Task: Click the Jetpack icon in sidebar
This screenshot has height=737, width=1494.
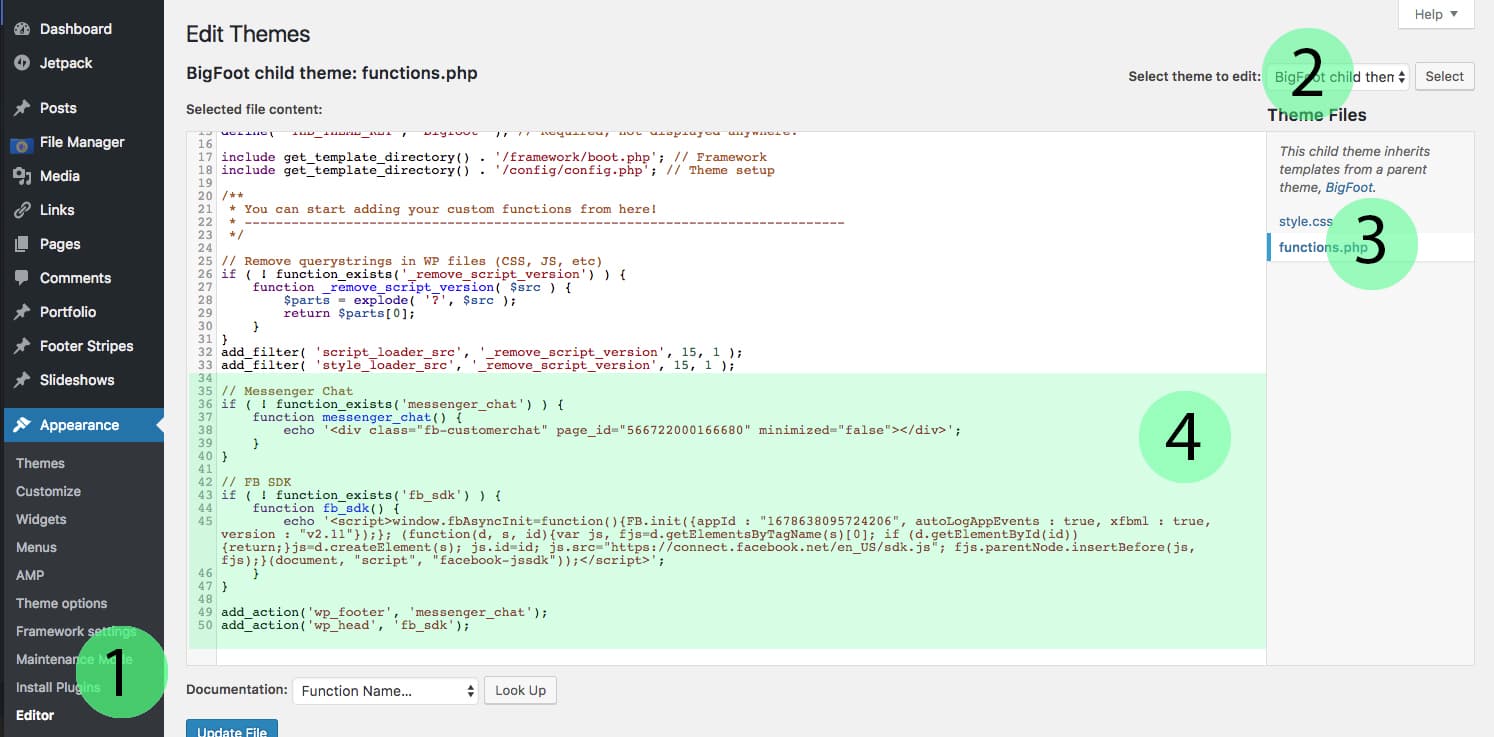Action: click(22, 63)
